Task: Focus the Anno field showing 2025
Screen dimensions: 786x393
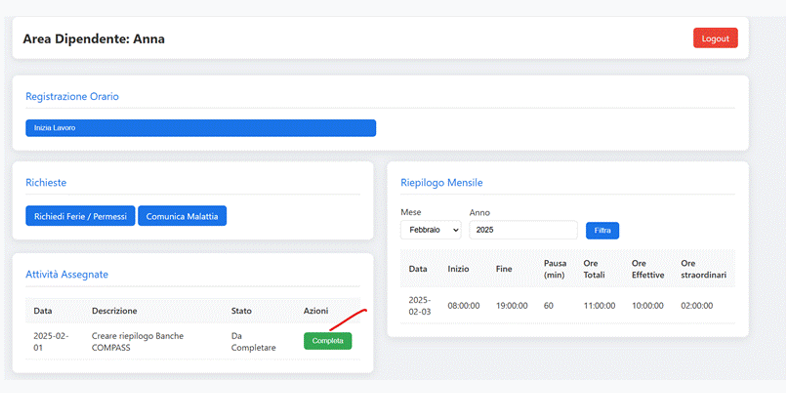Action: (x=523, y=230)
